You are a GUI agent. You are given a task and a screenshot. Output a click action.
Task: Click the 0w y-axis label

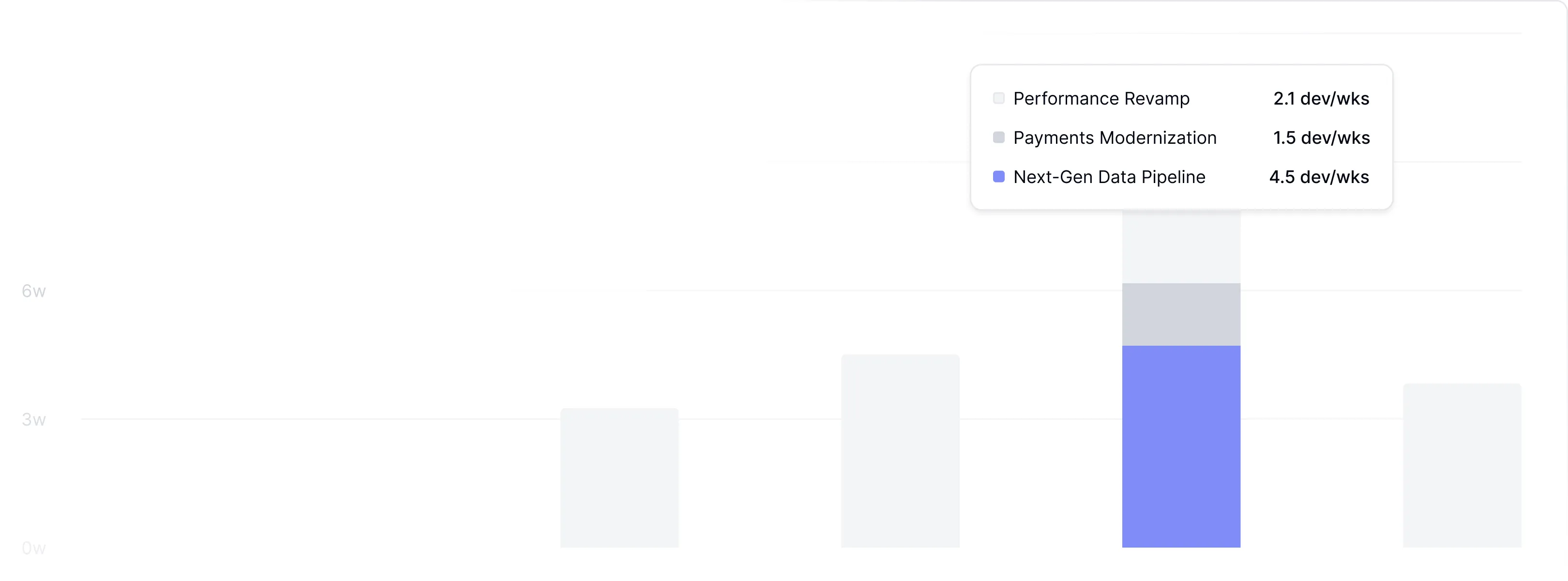(34, 548)
